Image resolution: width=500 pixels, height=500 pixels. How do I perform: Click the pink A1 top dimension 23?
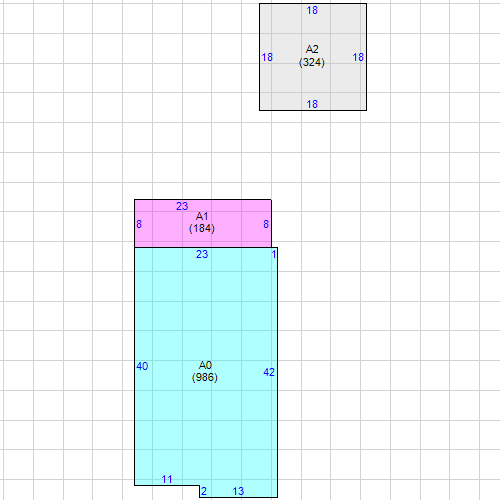tap(182, 206)
